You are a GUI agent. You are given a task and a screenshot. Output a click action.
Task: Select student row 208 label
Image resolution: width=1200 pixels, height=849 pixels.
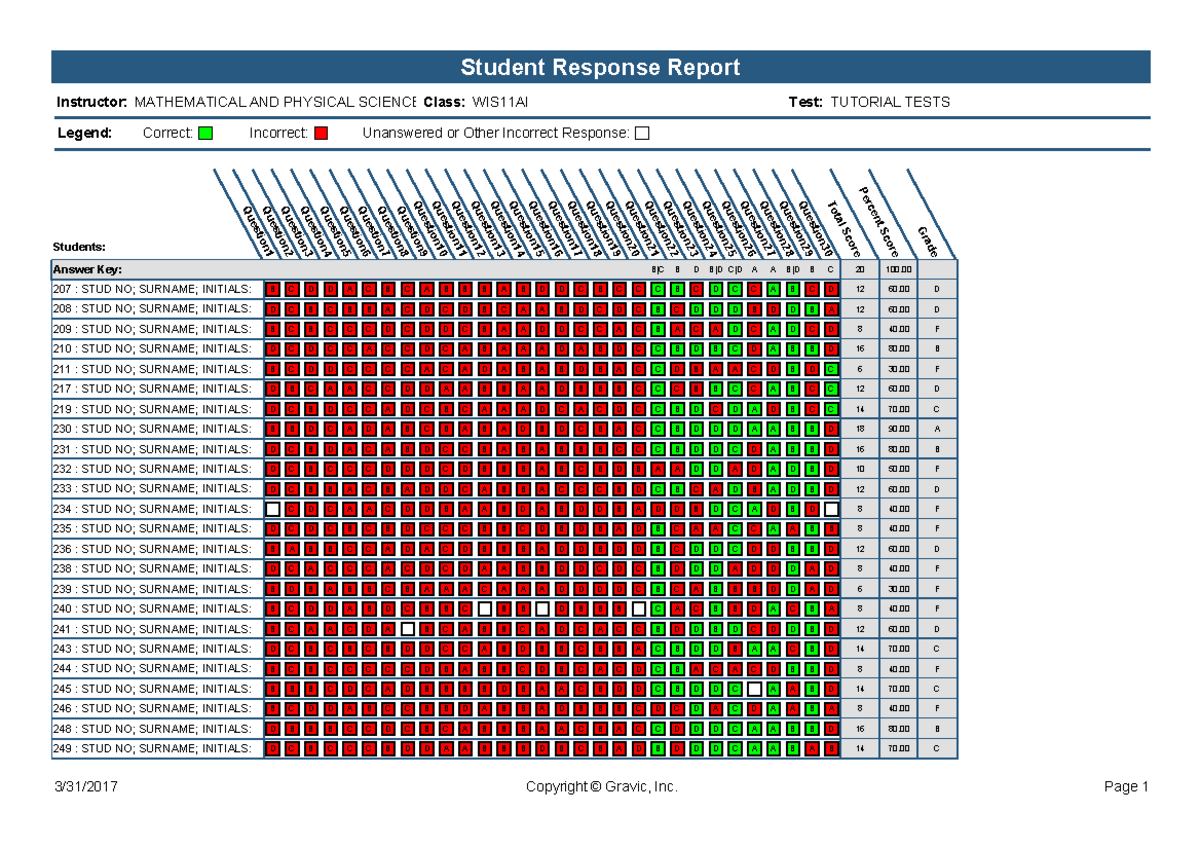(152, 309)
